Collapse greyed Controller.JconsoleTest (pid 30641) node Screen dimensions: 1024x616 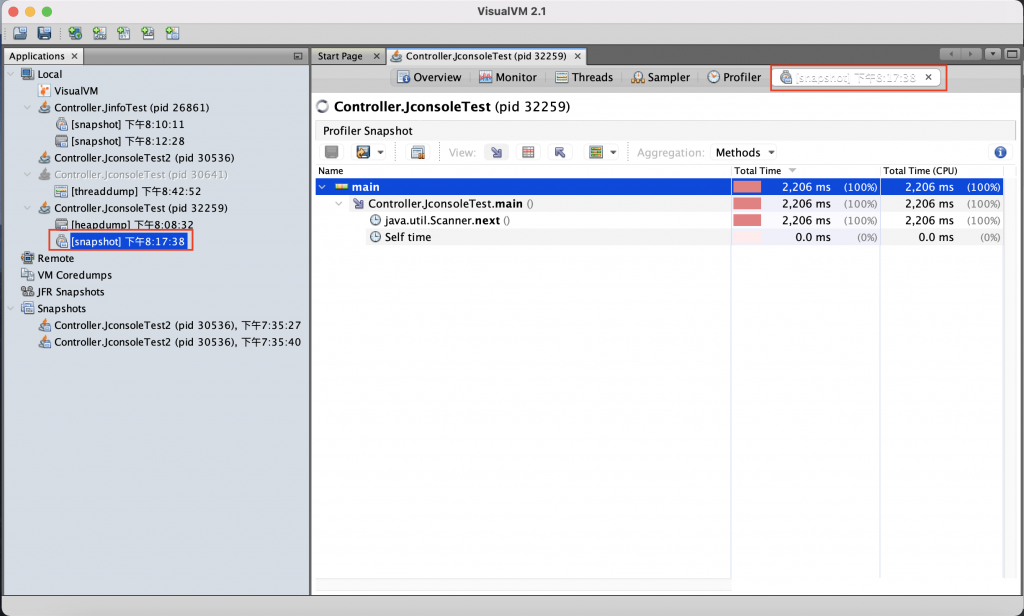point(27,174)
